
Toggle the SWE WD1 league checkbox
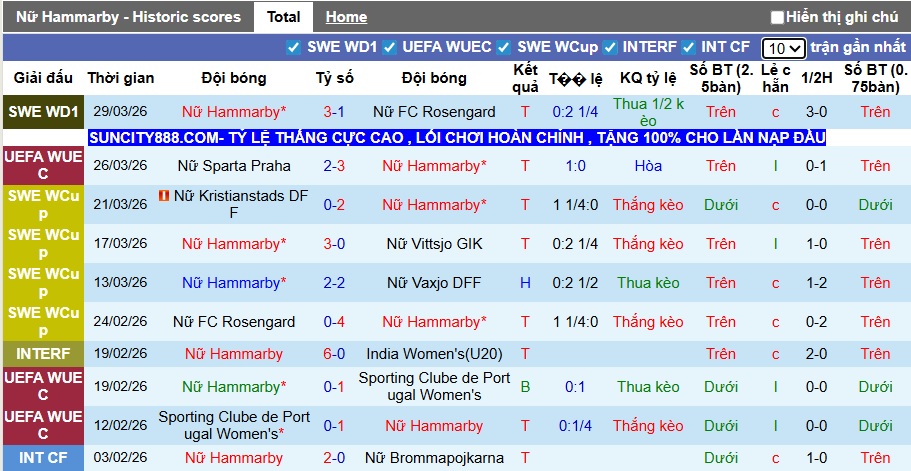[293, 47]
